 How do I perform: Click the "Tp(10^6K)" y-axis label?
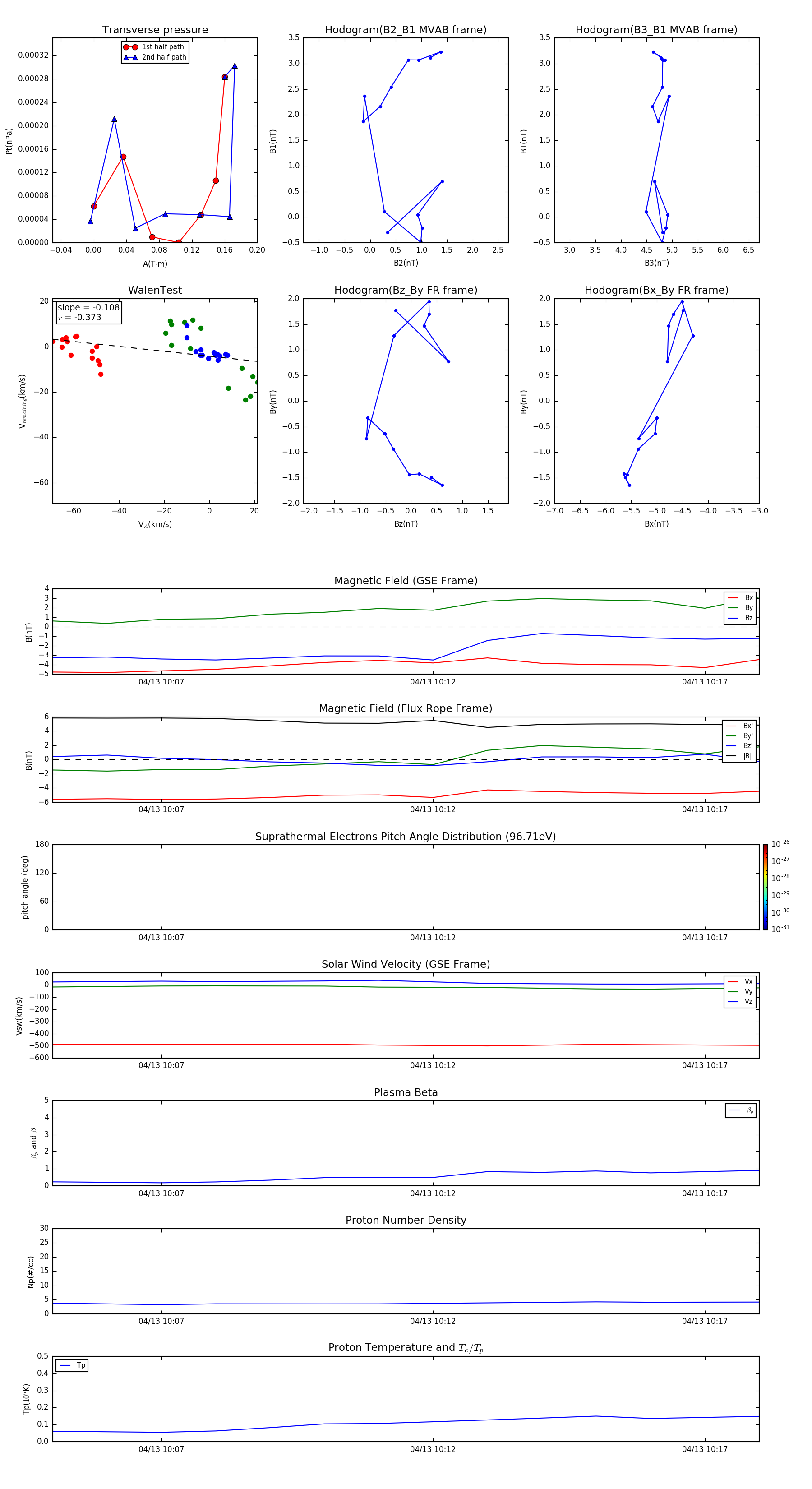pyautogui.click(x=26, y=1399)
